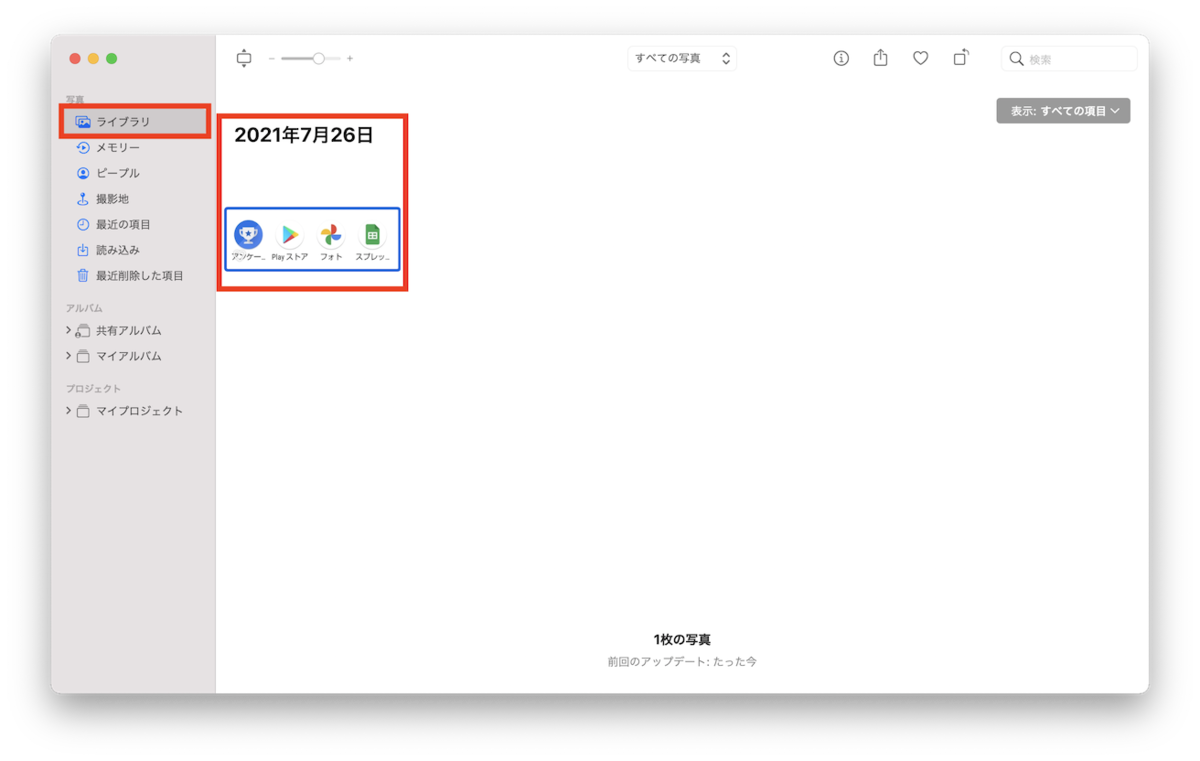The image size is (1200, 761).
Task: Click the マイプロジェクト folder icon
Action: point(83,411)
